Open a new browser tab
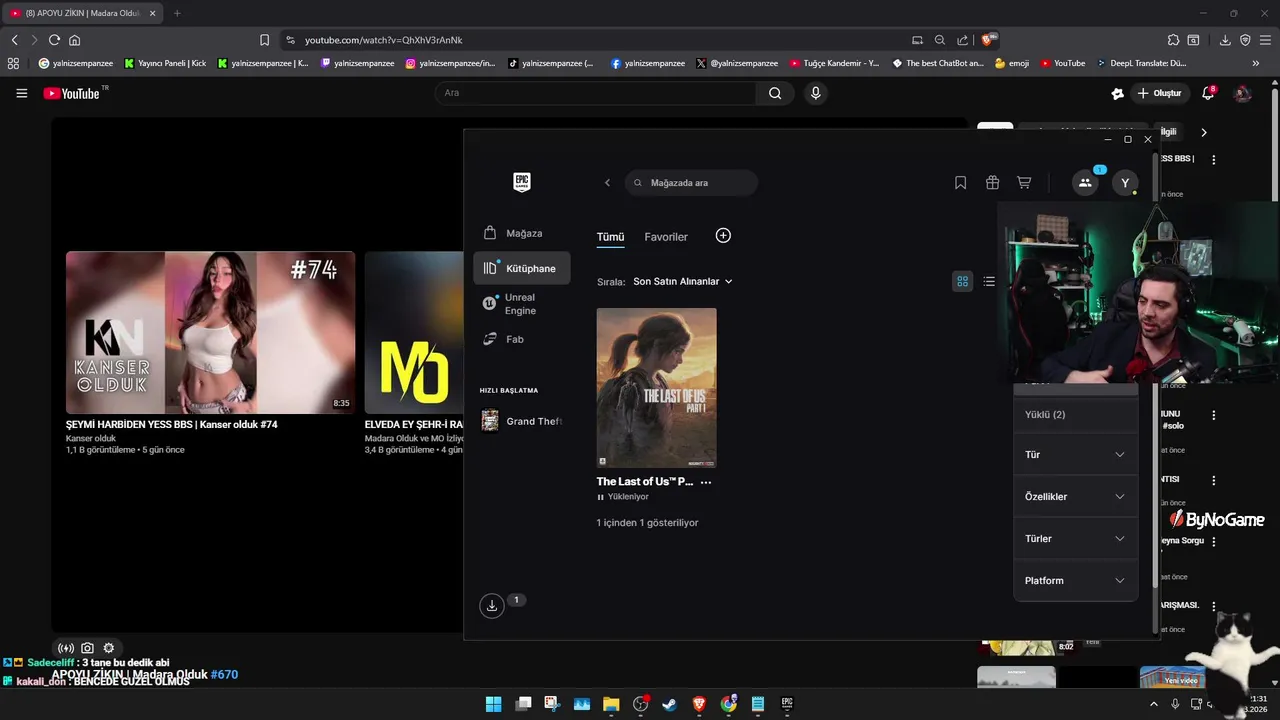 tap(177, 13)
